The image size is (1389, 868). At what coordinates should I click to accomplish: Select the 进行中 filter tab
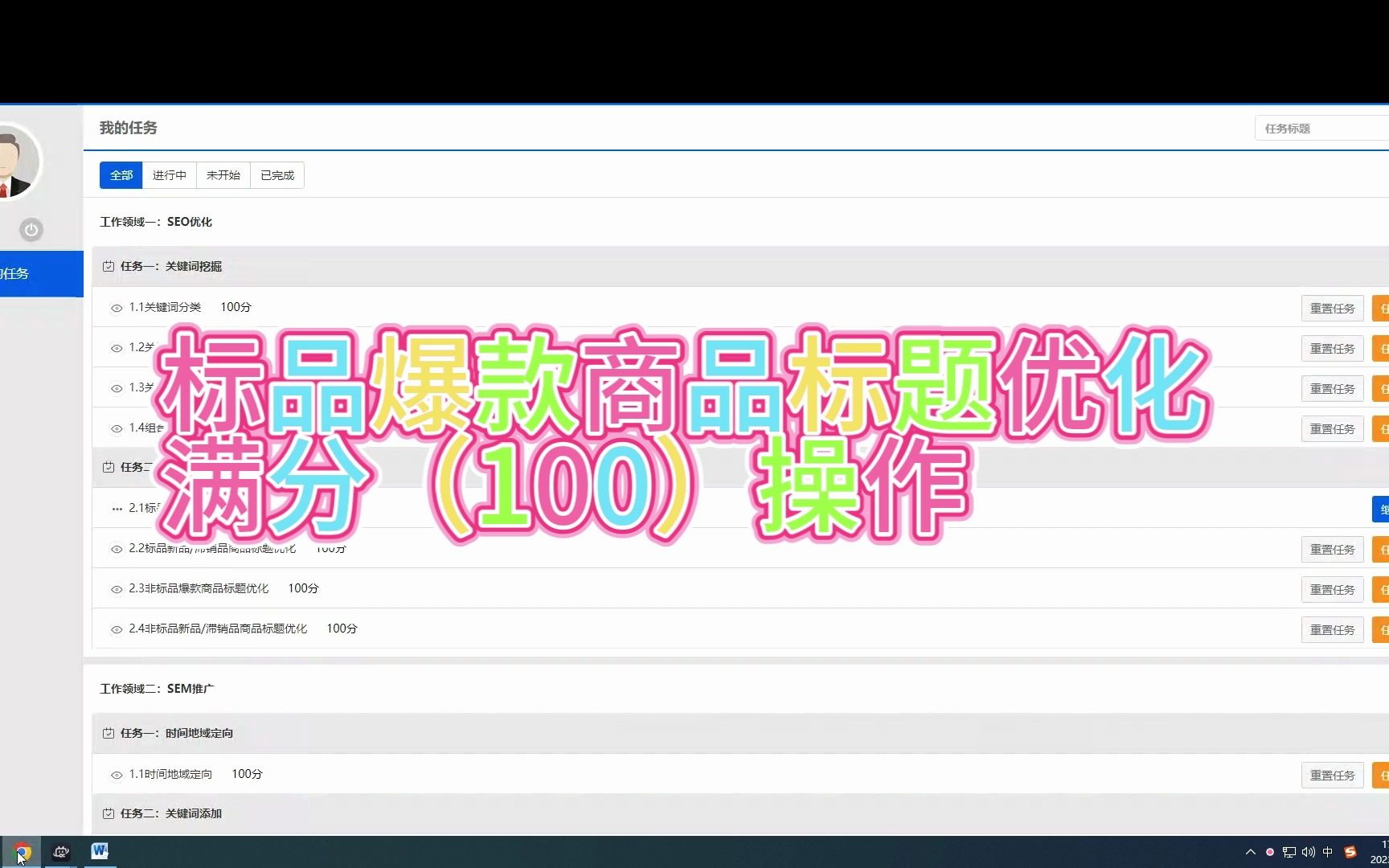tap(169, 174)
